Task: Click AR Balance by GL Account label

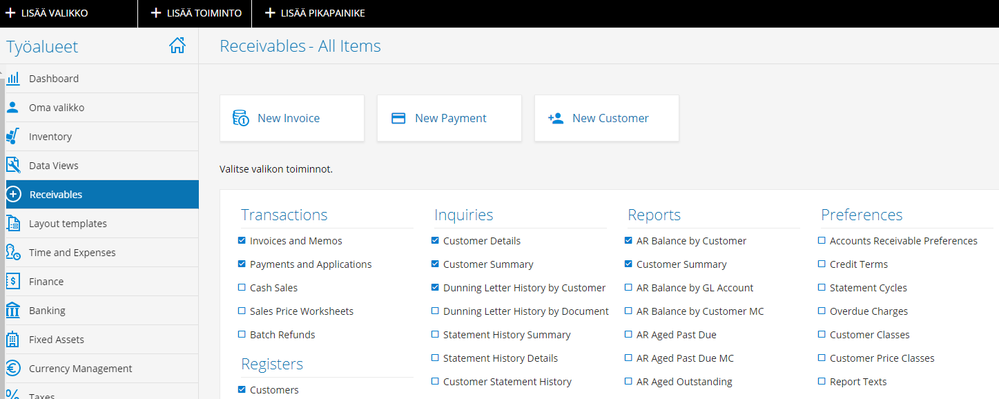Action: (695, 287)
